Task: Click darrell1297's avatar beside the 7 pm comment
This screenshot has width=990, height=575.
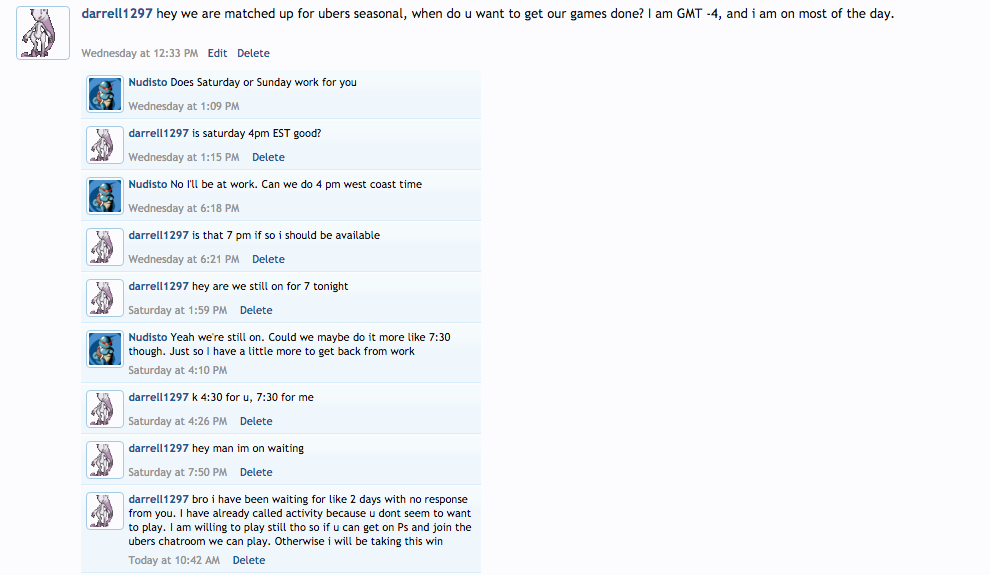Action: click(x=105, y=247)
